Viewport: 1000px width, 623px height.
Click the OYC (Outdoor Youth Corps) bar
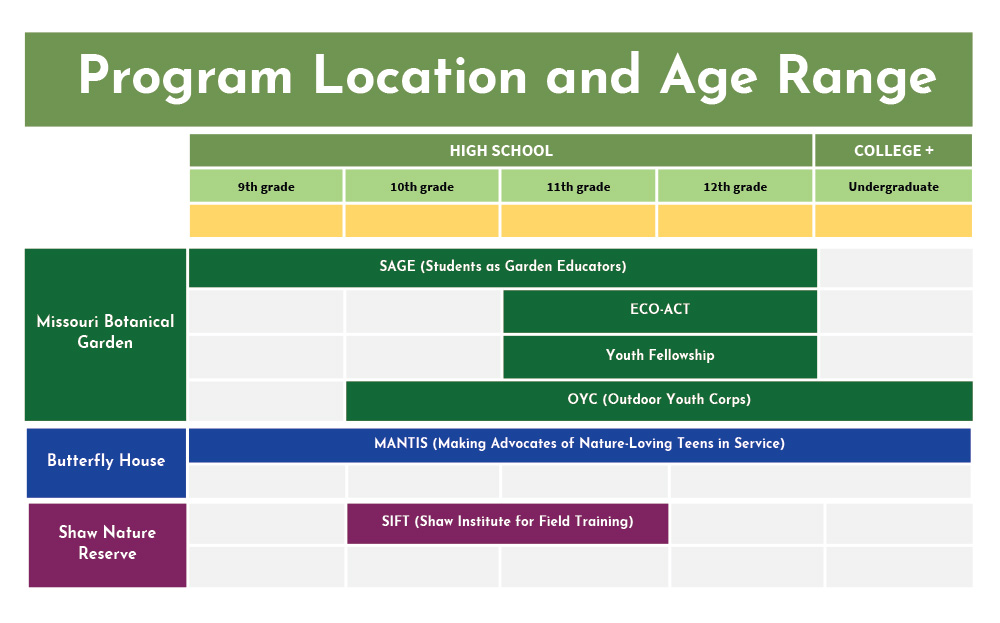point(658,400)
